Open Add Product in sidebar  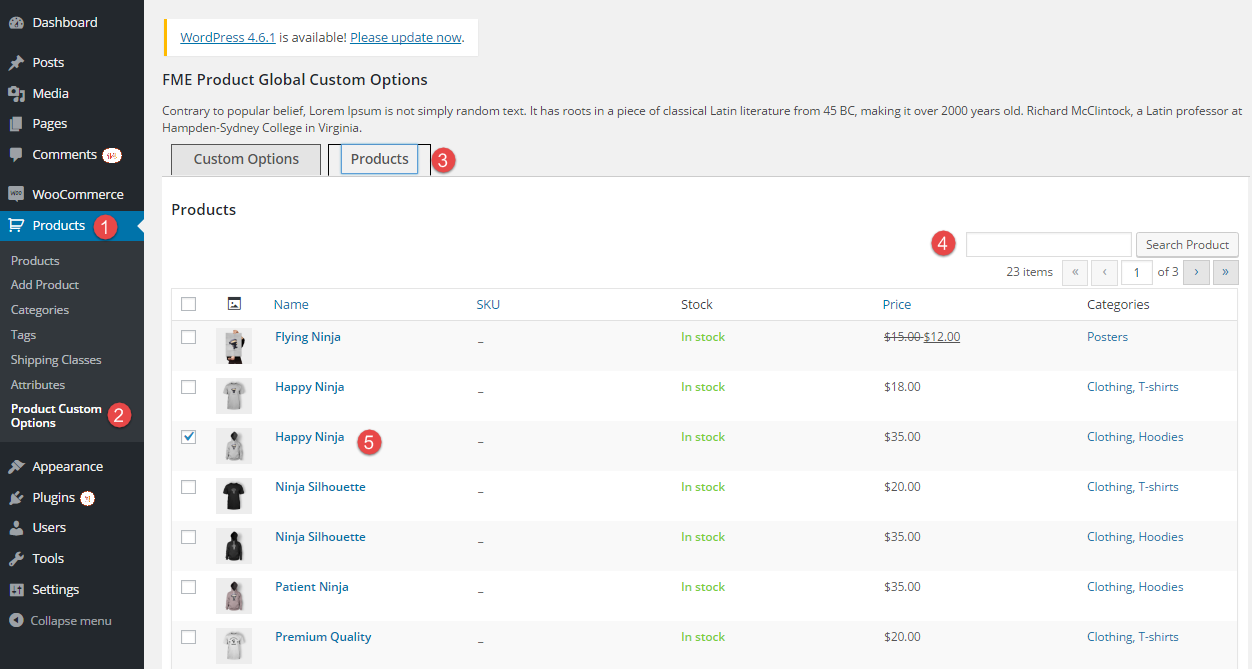(45, 285)
